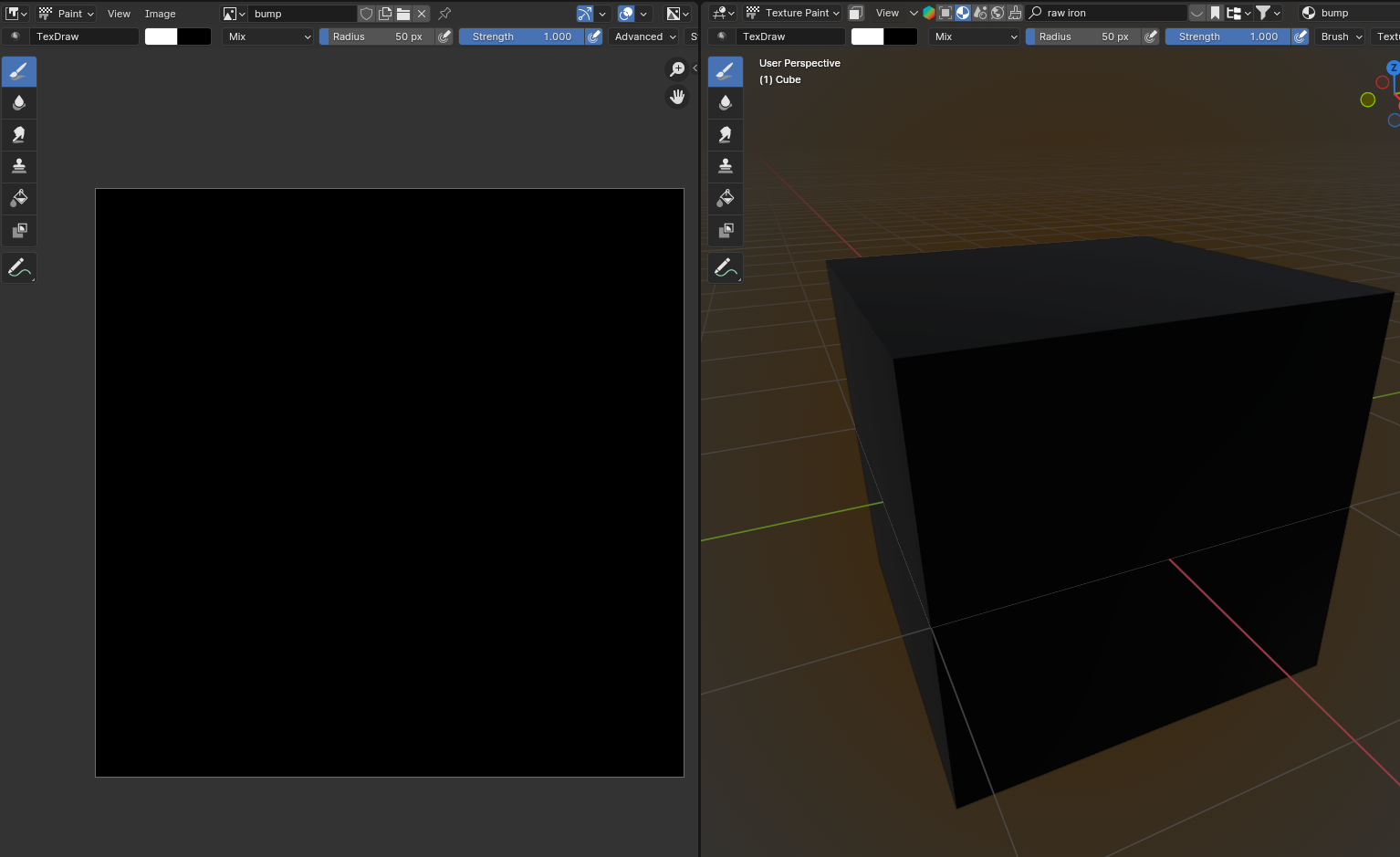Expand the Advanced brush options dropdown
The height and width of the screenshot is (857, 1400).
pyautogui.click(x=645, y=37)
